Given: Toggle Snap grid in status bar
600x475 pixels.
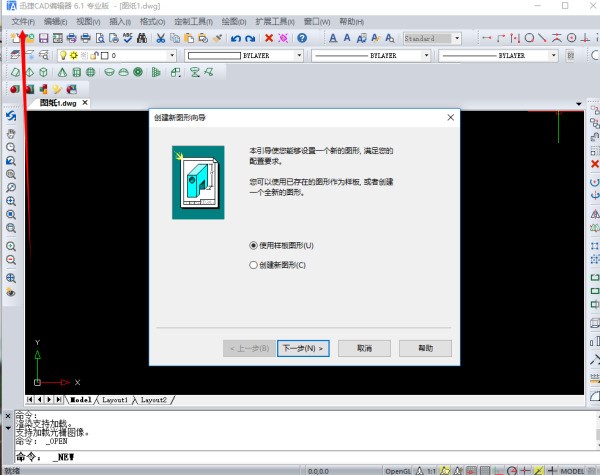Looking at the screenshot, I should [x=471, y=471].
